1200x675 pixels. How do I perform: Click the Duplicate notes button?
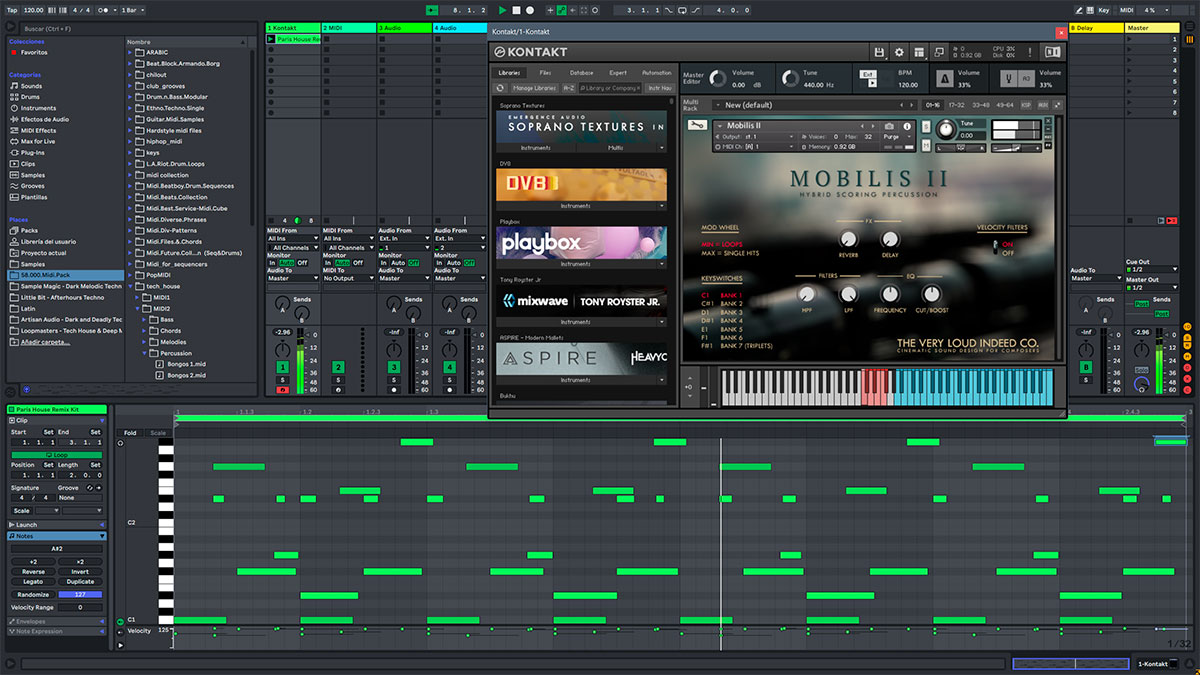coord(80,582)
